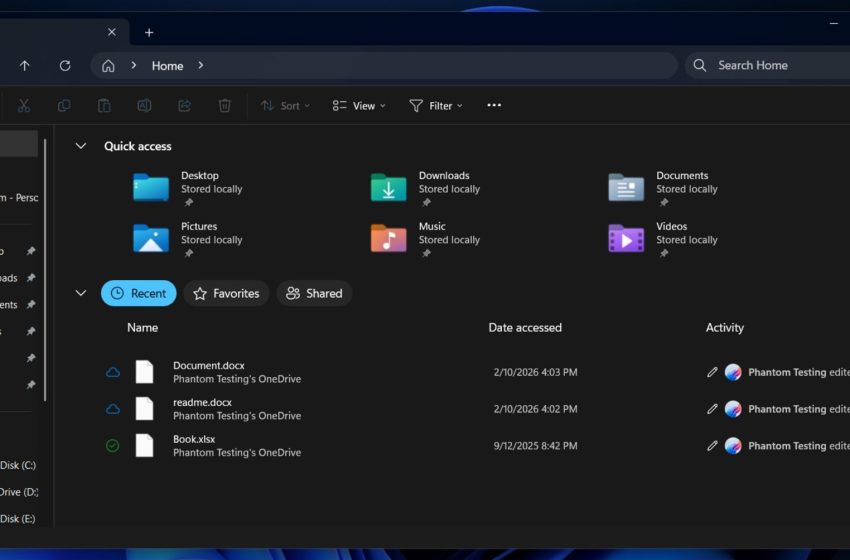The height and width of the screenshot is (560, 850).
Task: Sort by Date accessed column header
Action: [x=525, y=327]
